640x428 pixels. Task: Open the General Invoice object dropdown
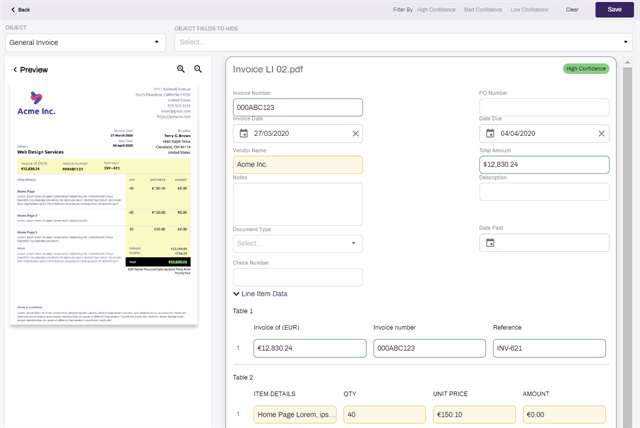click(x=85, y=42)
